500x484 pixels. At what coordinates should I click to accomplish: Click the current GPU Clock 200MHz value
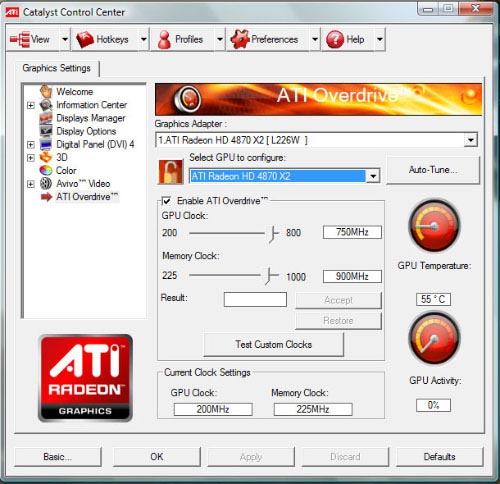click(x=213, y=409)
